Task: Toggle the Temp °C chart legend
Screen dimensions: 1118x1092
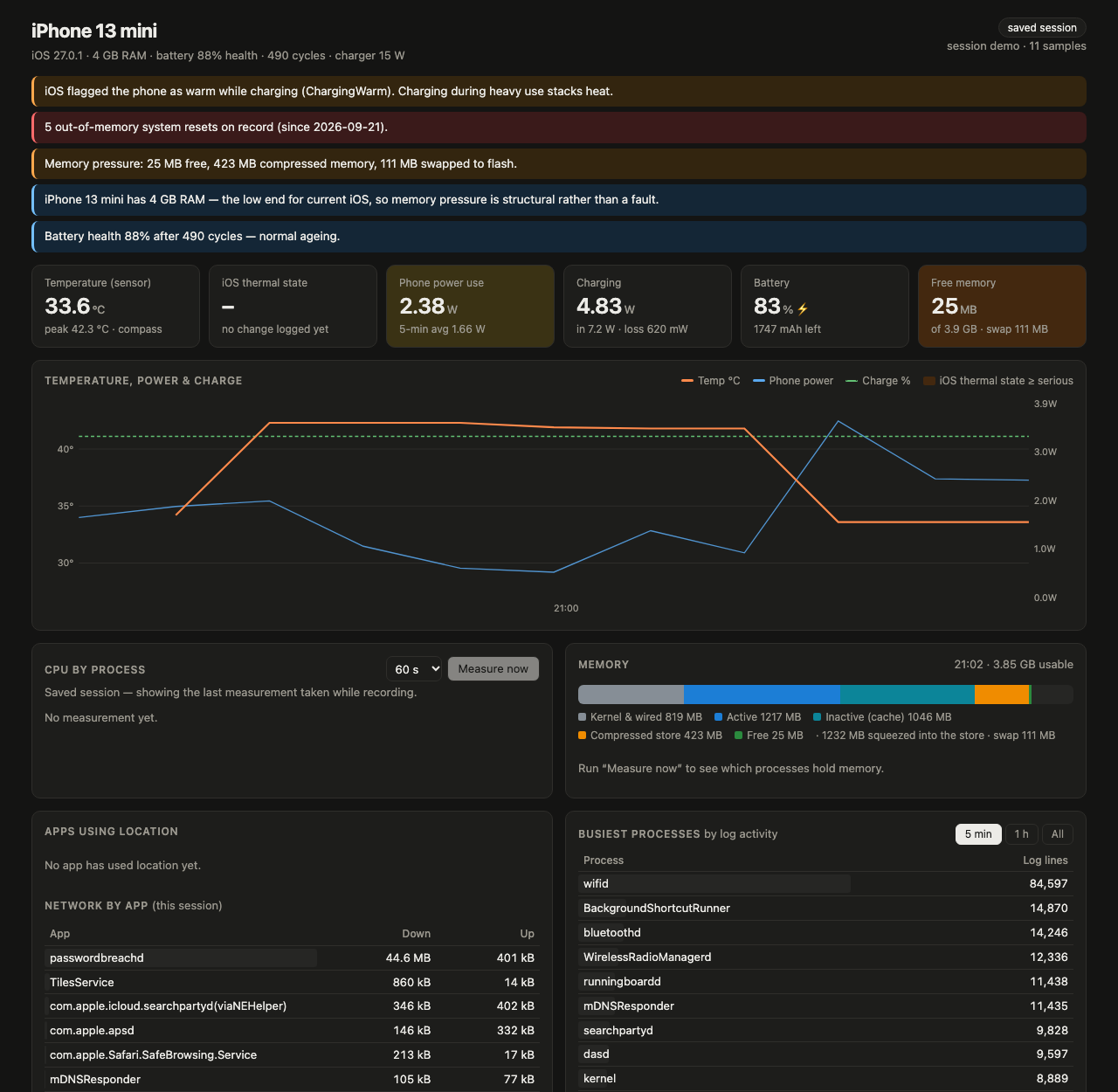Action: coord(711,381)
